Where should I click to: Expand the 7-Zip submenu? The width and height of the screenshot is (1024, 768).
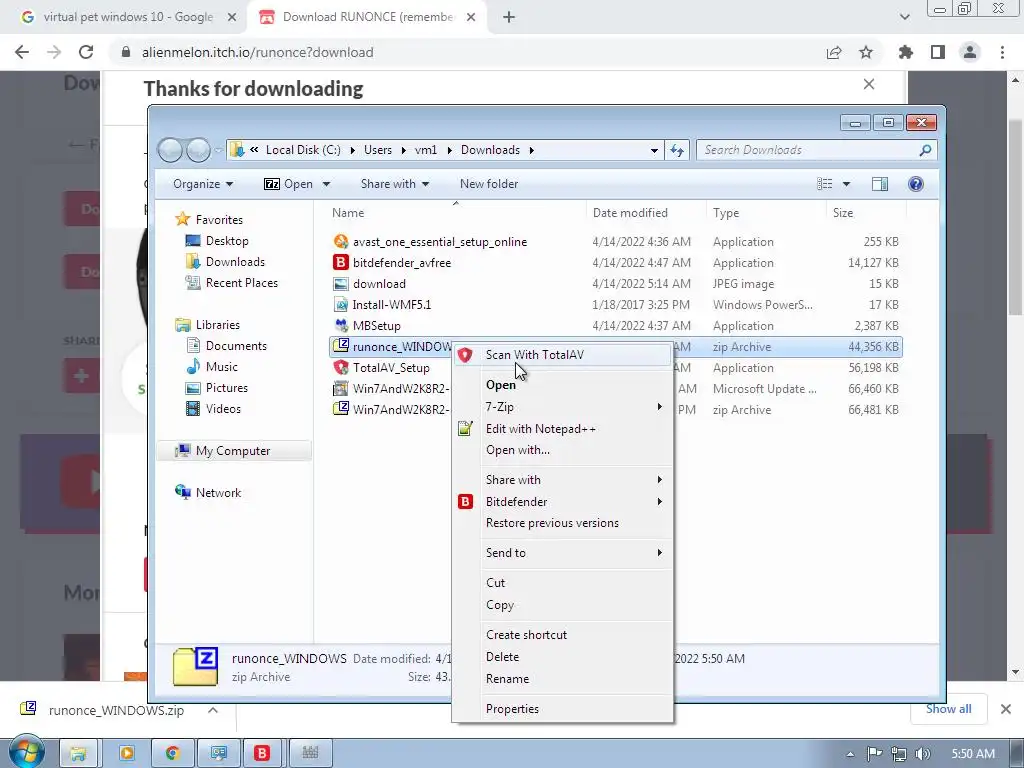[x=563, y=407]
